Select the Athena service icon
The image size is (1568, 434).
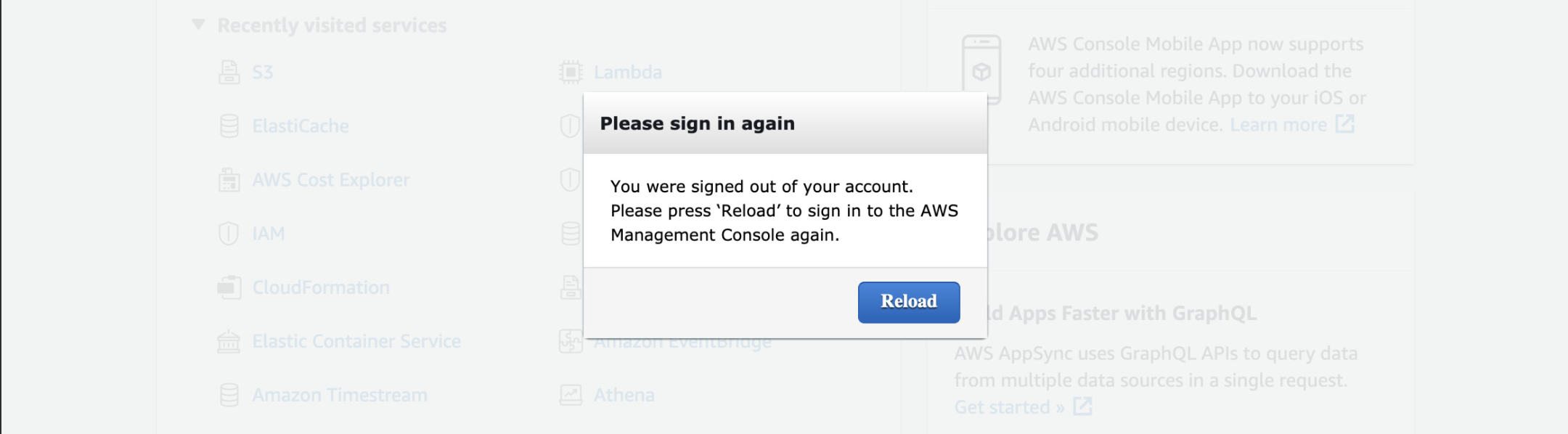tap(570, 395)
